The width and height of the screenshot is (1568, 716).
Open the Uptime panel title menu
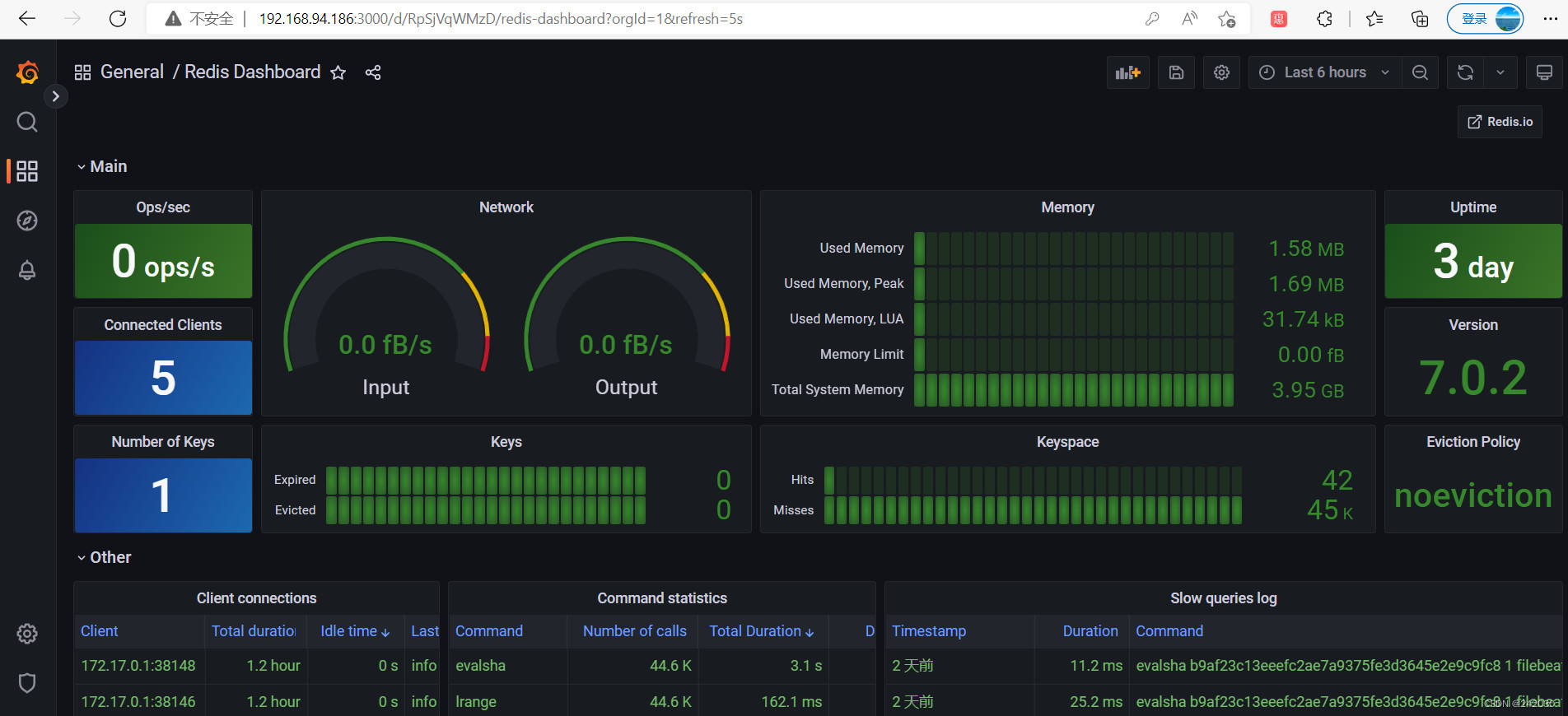point(1473,207)
